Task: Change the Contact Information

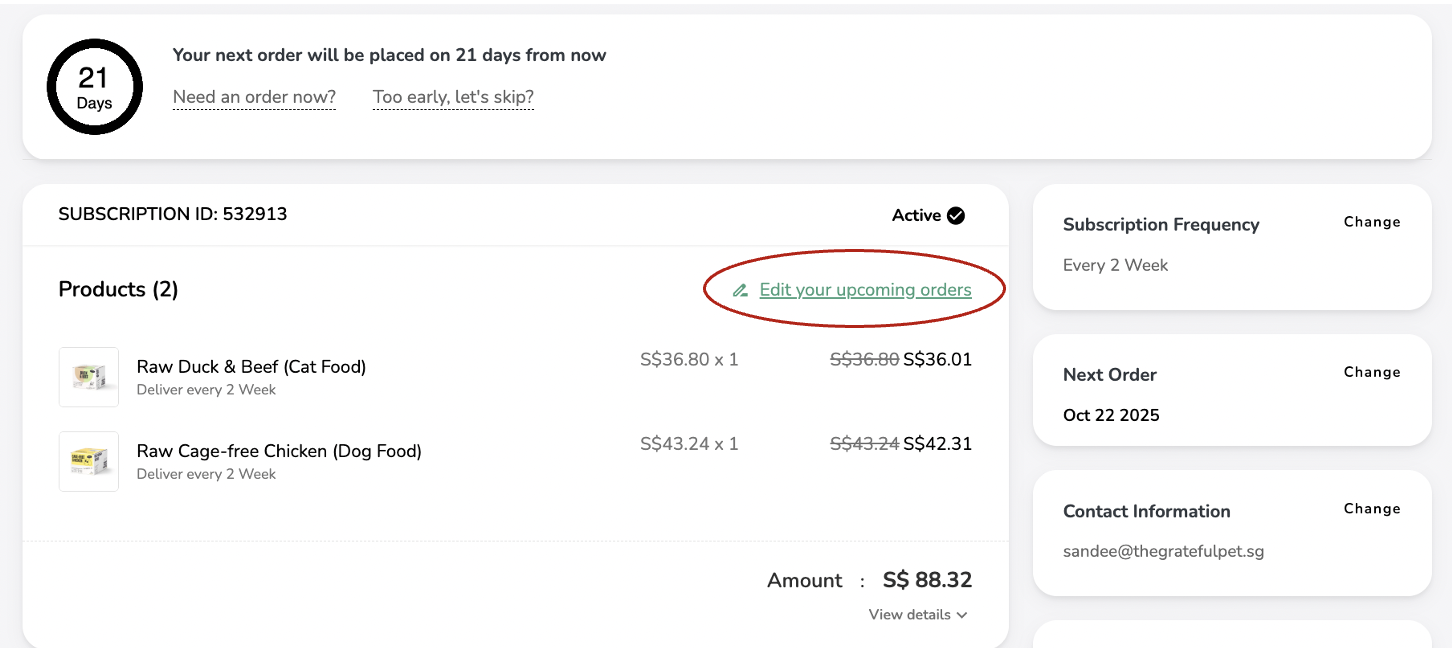Action: click(1371, 509)
